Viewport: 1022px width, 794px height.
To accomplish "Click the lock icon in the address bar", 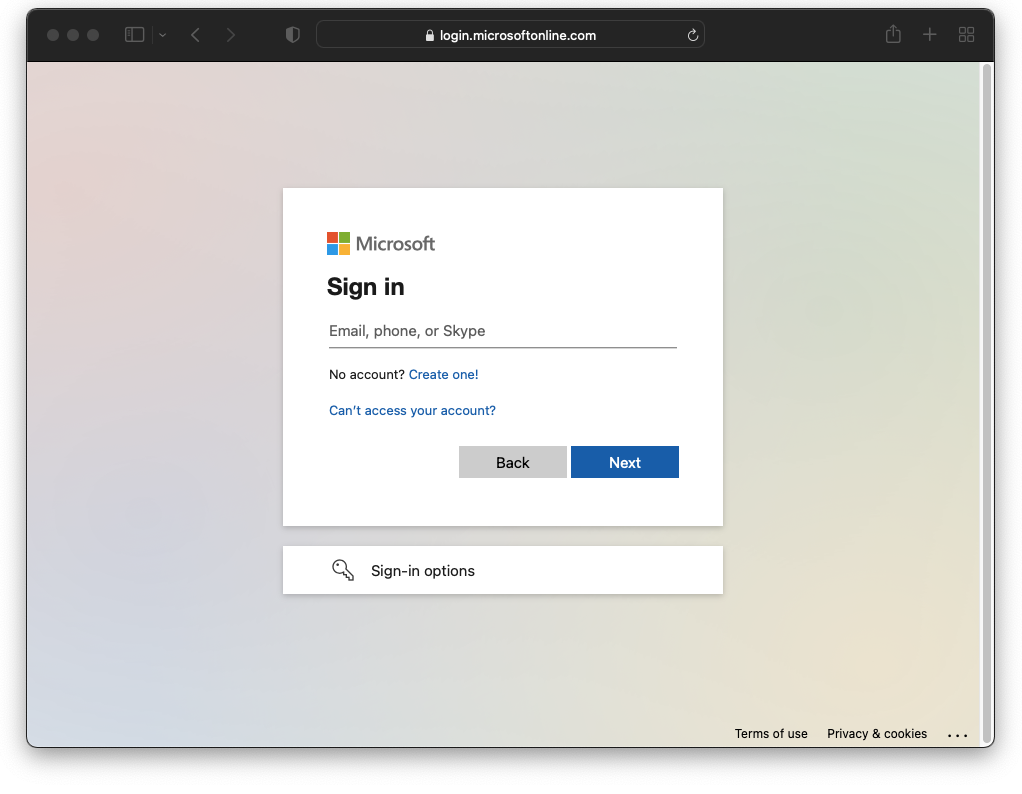I will [430, 35].
